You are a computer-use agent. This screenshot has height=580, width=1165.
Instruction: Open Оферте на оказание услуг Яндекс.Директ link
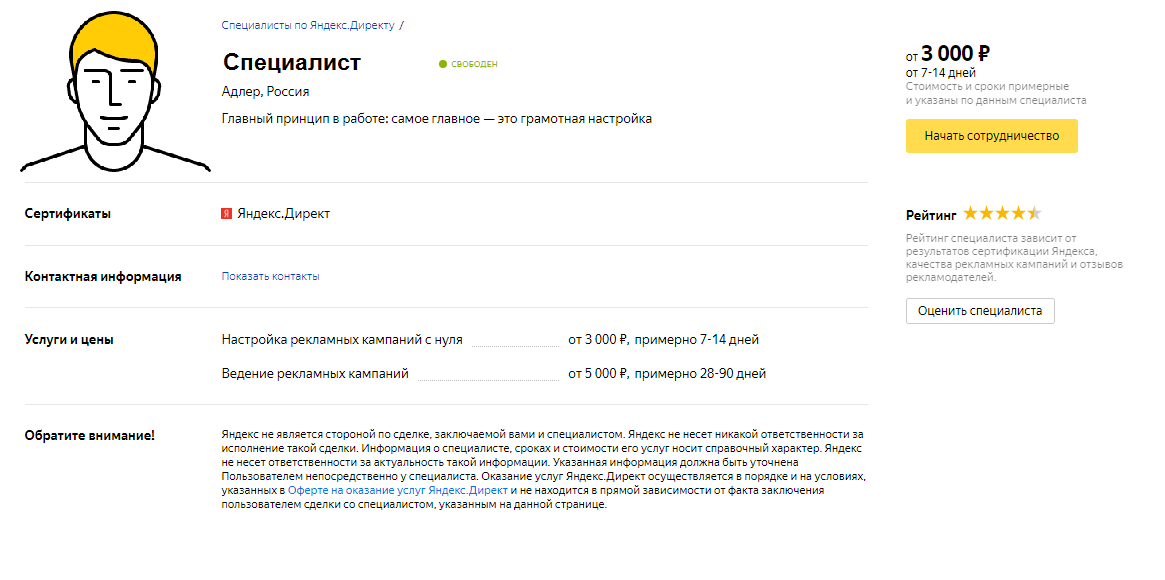click(398, 491)
